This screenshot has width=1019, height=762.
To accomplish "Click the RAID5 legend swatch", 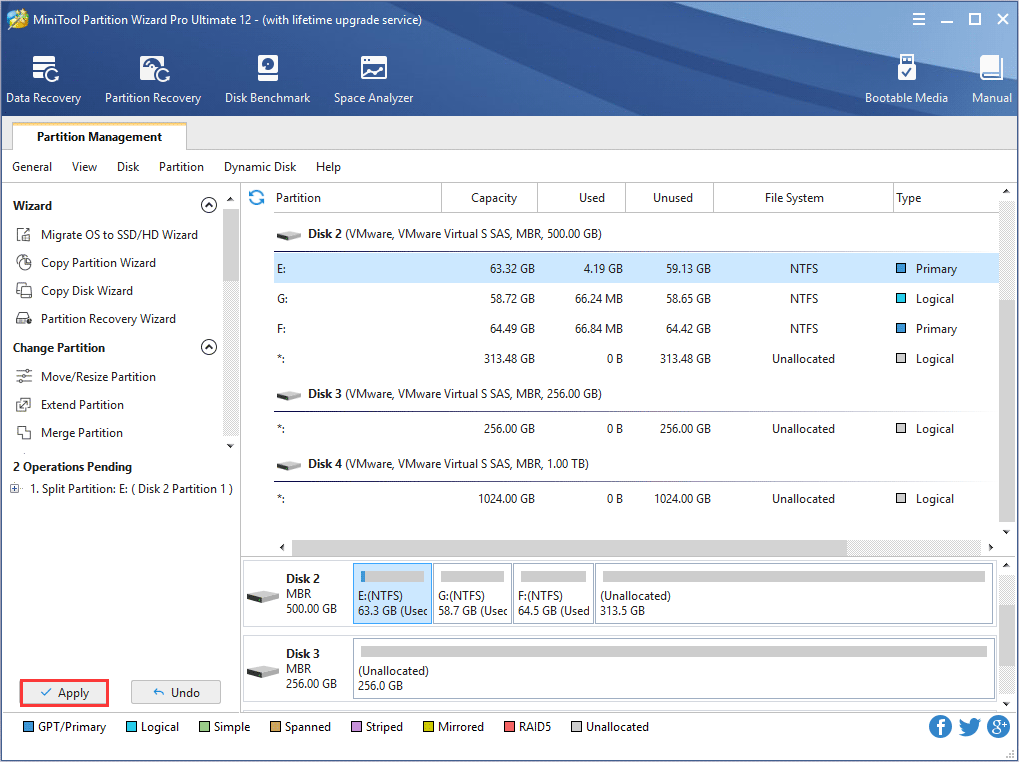I will pyautogui.click(x=510, y=726).
